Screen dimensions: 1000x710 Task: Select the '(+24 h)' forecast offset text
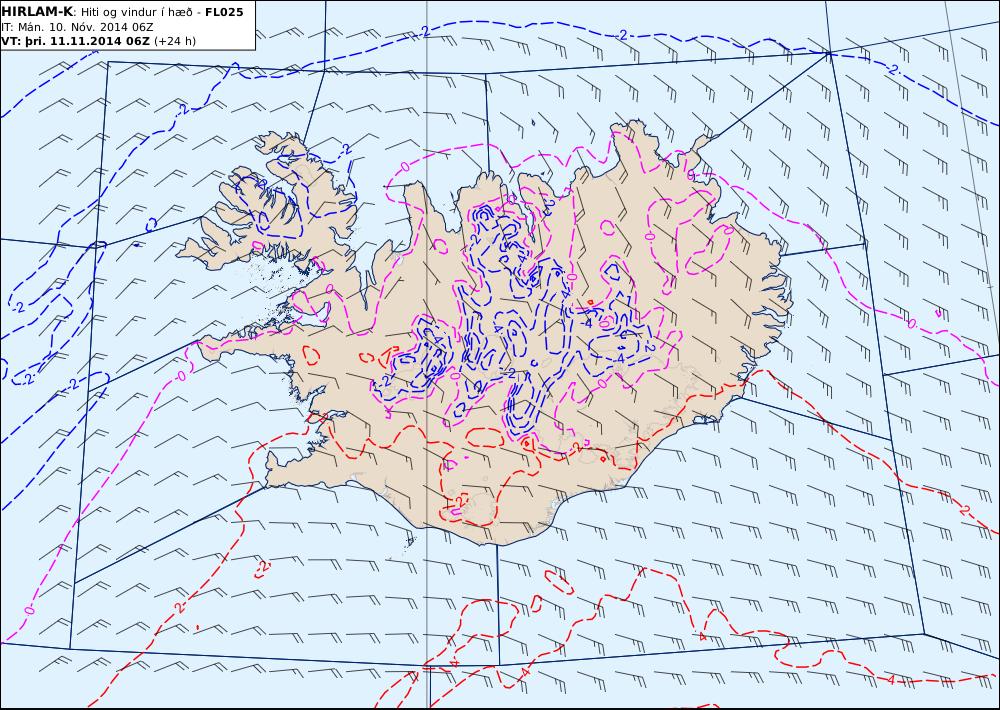175,41
